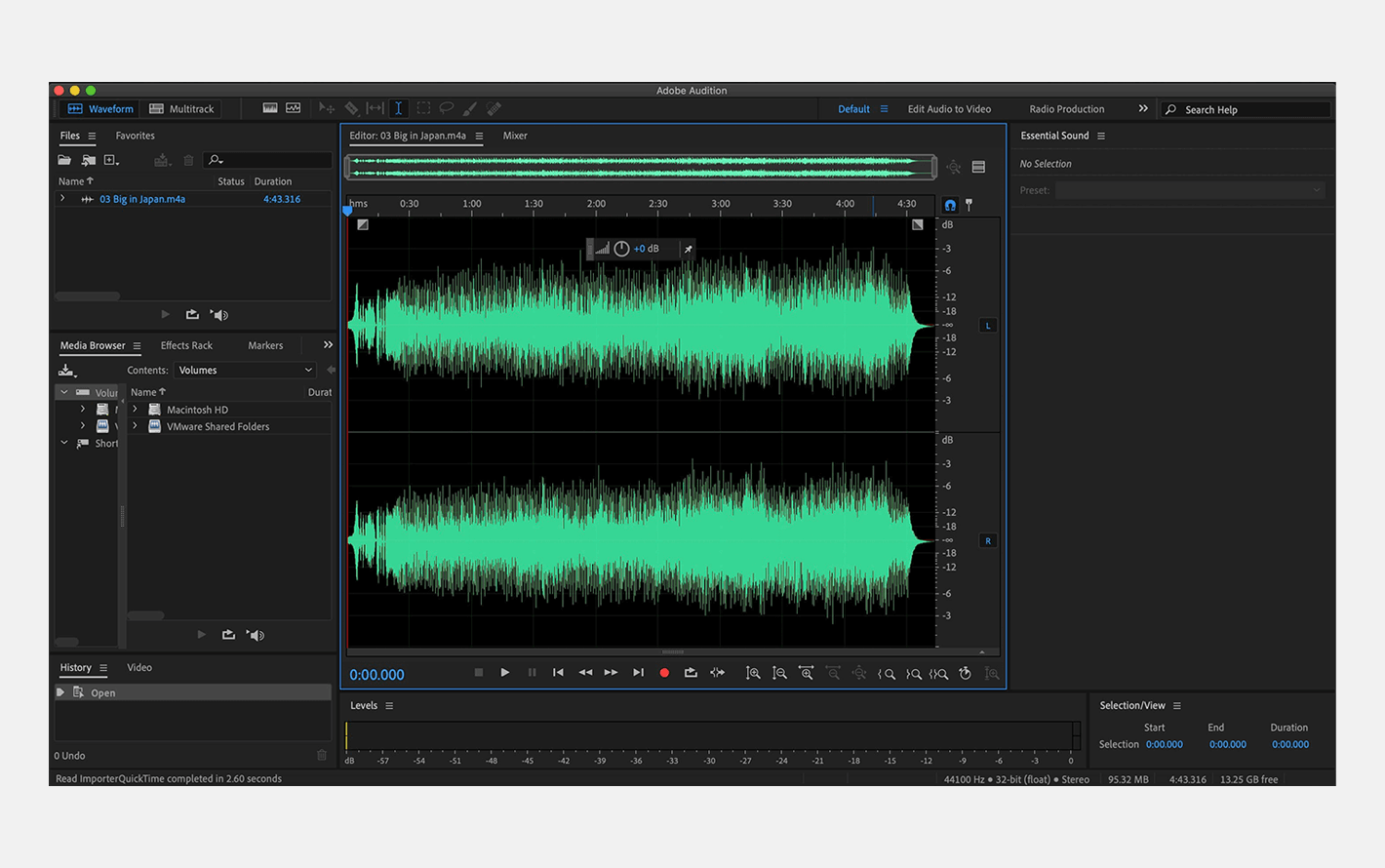Switch to Multitrack view

(x=181, y=109)
